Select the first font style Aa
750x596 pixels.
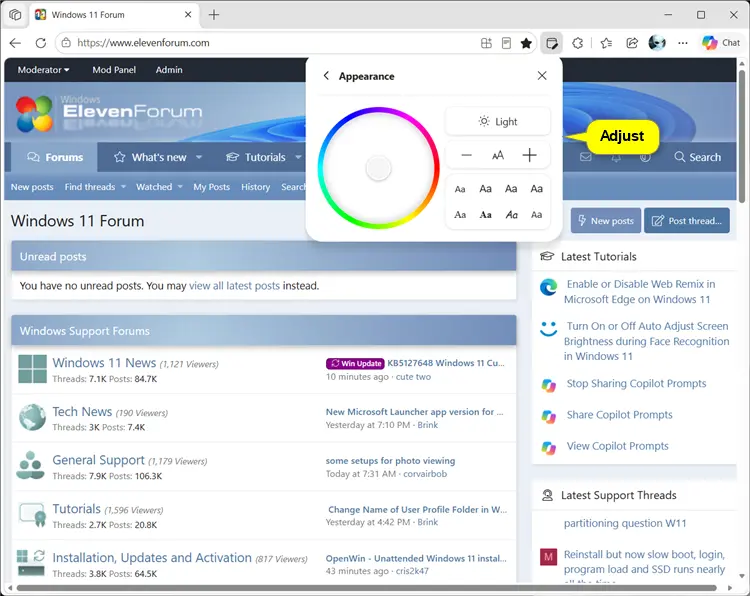pos(460,189)
